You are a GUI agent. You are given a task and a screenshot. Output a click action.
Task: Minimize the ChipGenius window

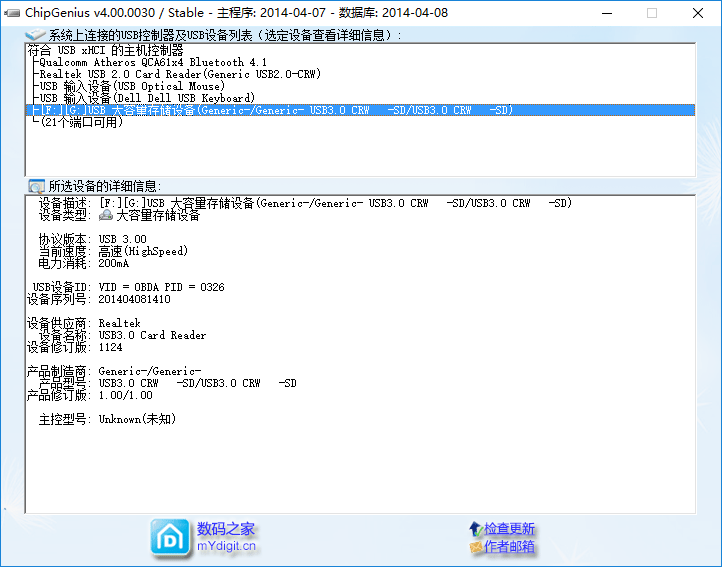pos(607,13)
